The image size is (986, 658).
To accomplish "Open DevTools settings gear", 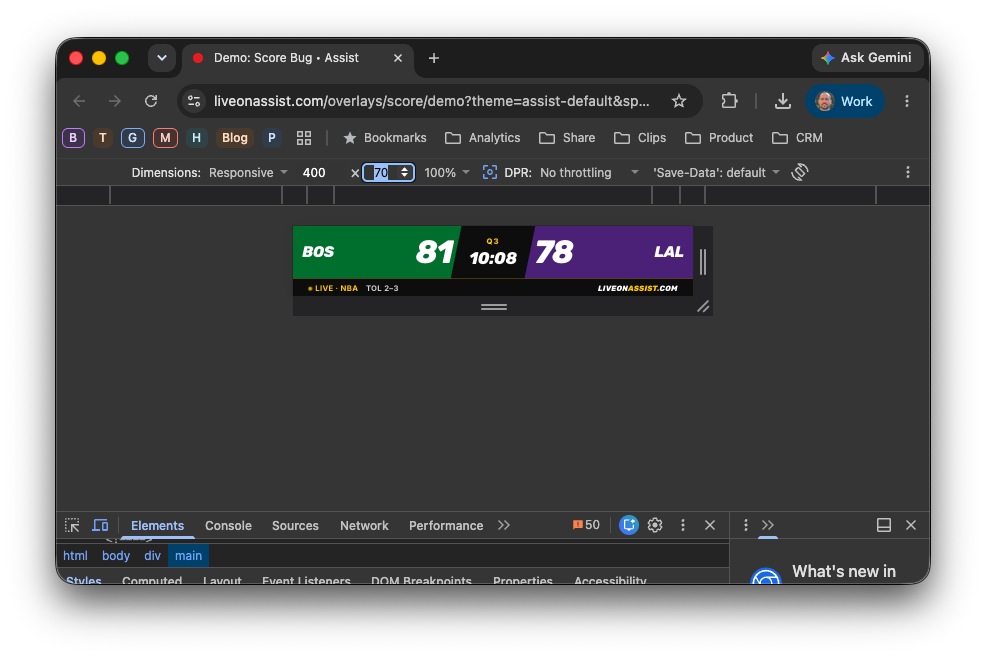I will pyautogui.click(x=655, y=525).
